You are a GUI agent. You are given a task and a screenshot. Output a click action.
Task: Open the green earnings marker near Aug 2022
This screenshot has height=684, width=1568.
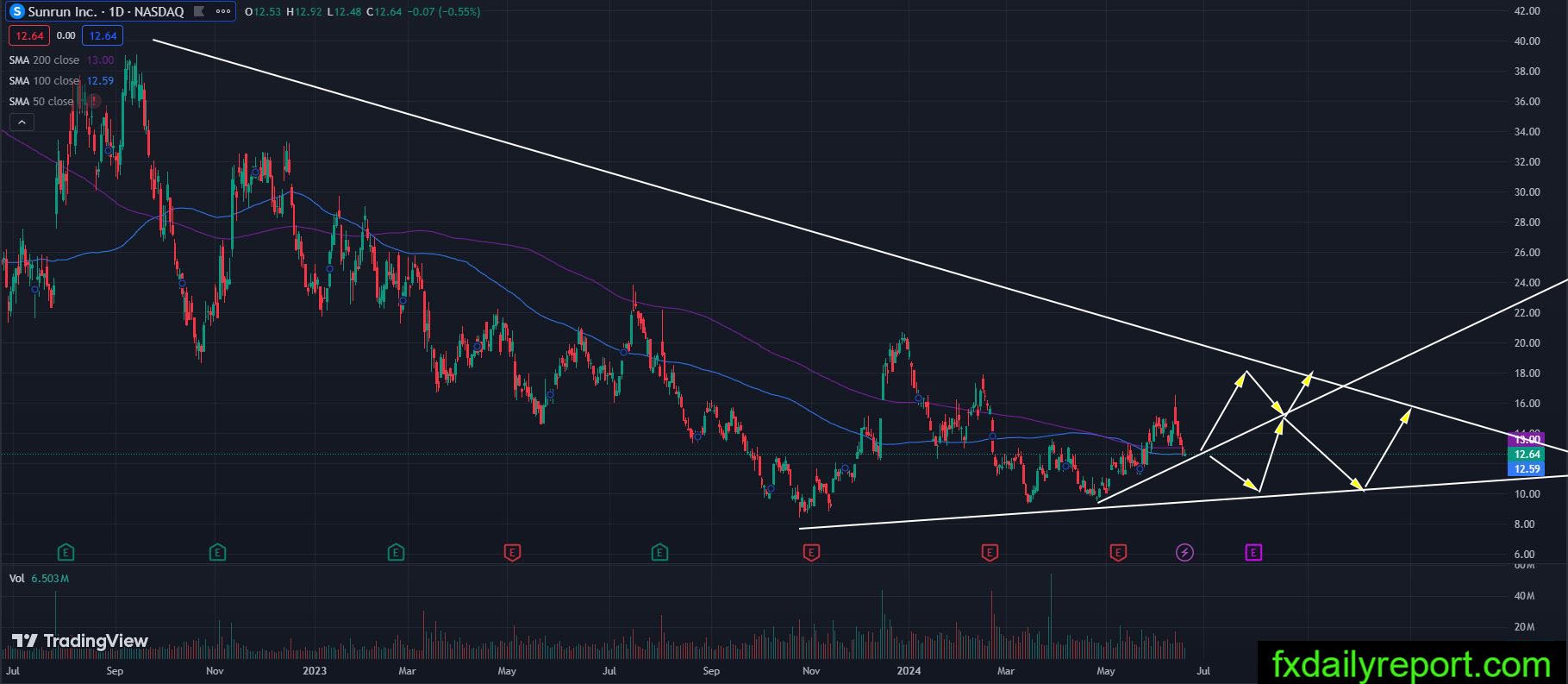pos(66,552)
